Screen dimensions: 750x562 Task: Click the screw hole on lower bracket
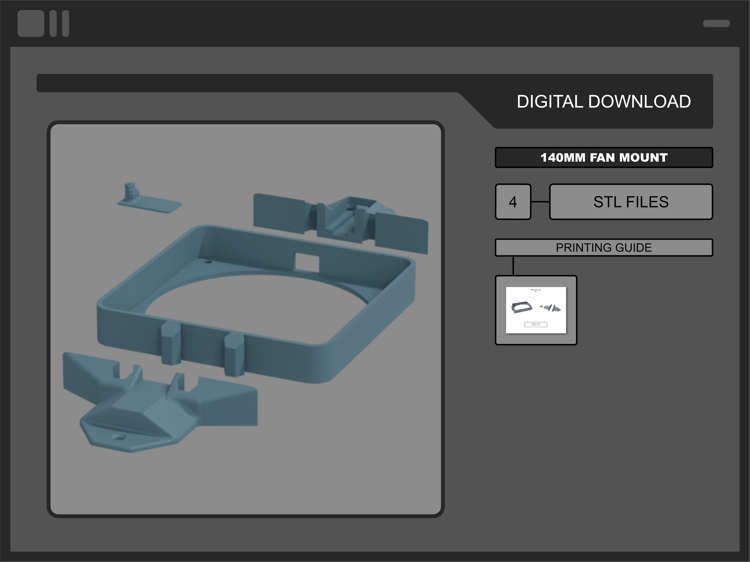118,437
